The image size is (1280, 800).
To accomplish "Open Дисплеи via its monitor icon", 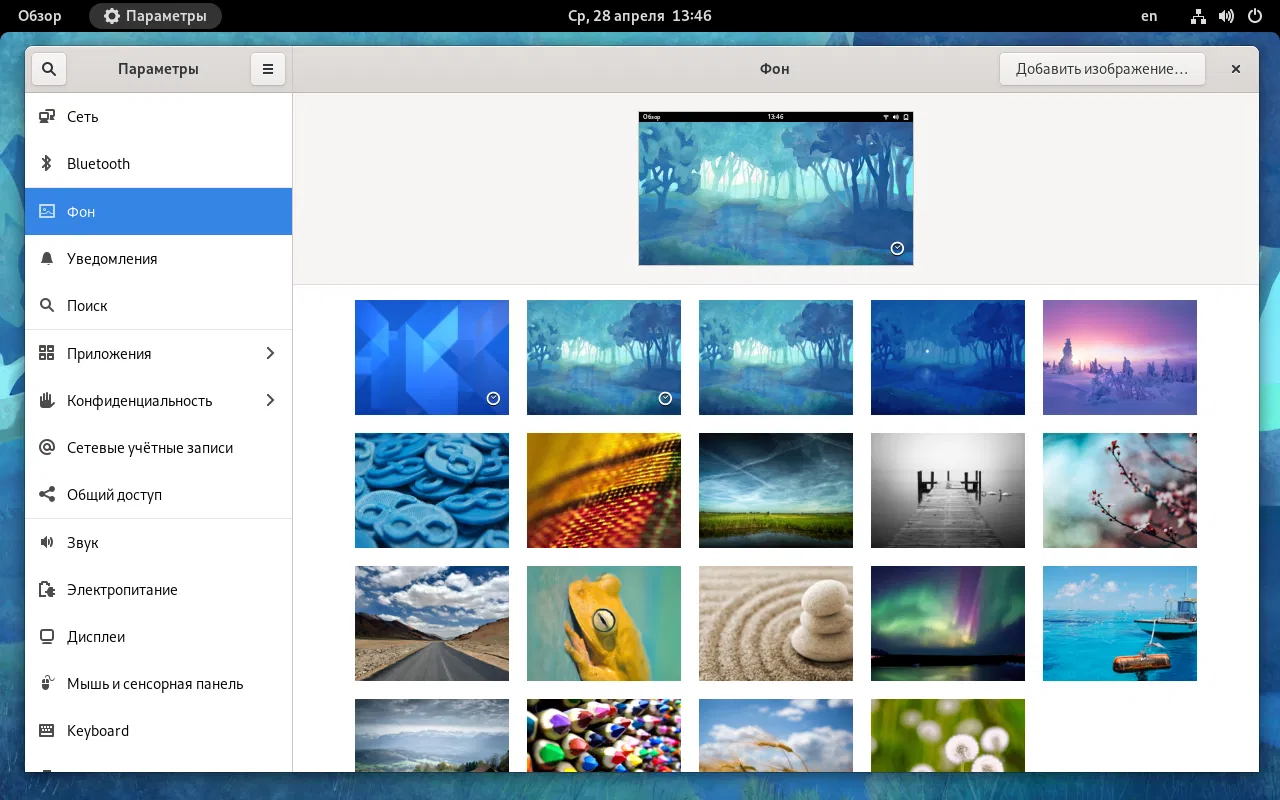I will tap(47, 636).
